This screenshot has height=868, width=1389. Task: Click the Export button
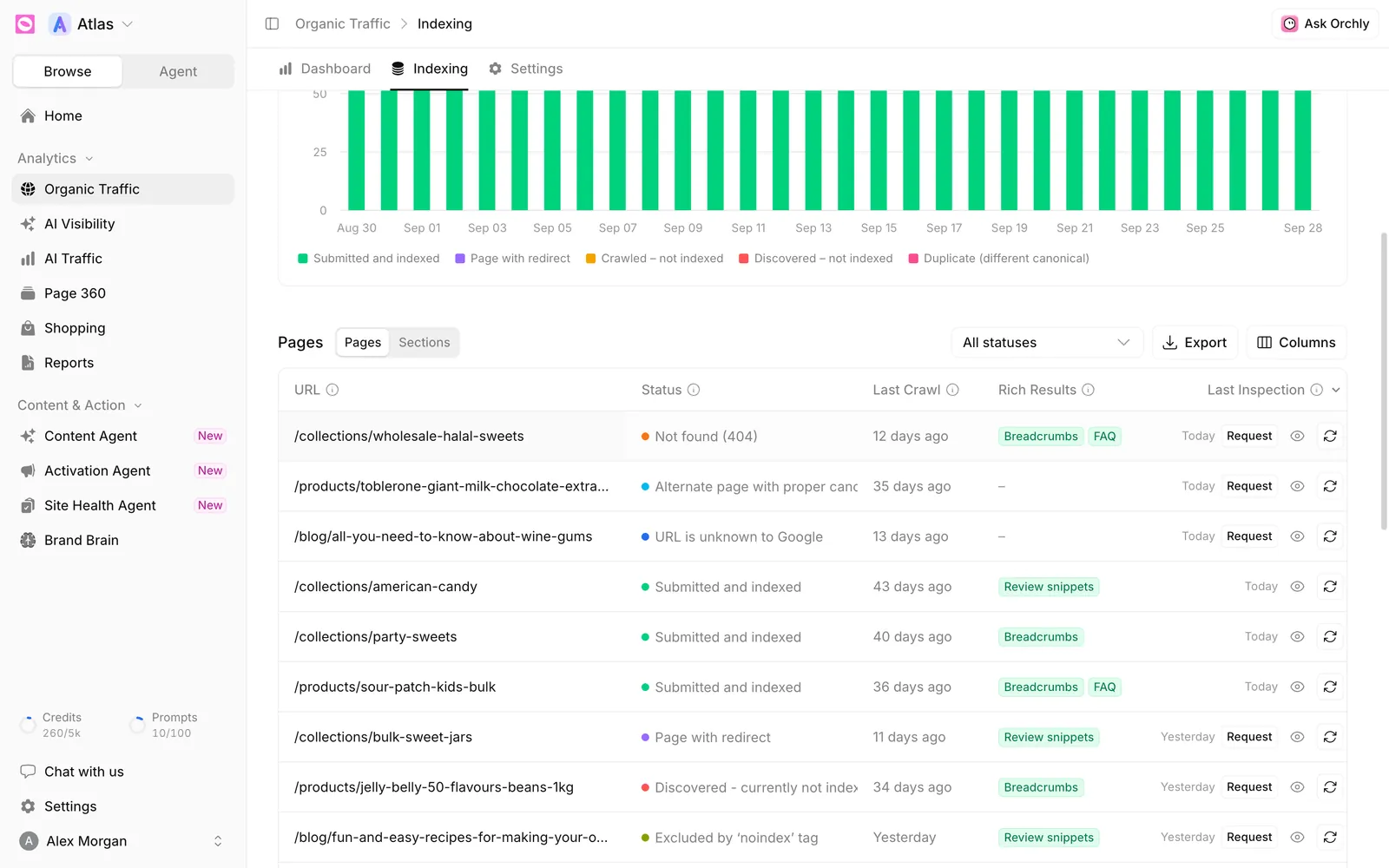pos(1195,343)
